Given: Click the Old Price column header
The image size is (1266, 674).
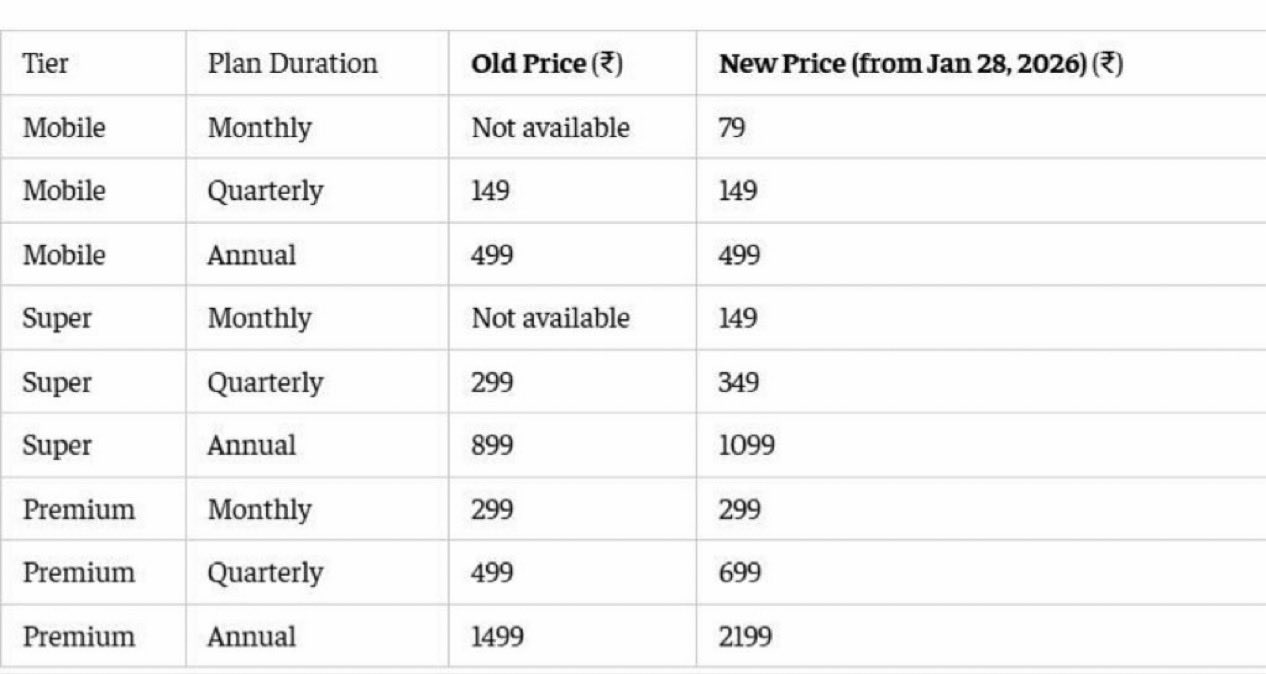Looking at the screenshot, I should tap(547, 64).
